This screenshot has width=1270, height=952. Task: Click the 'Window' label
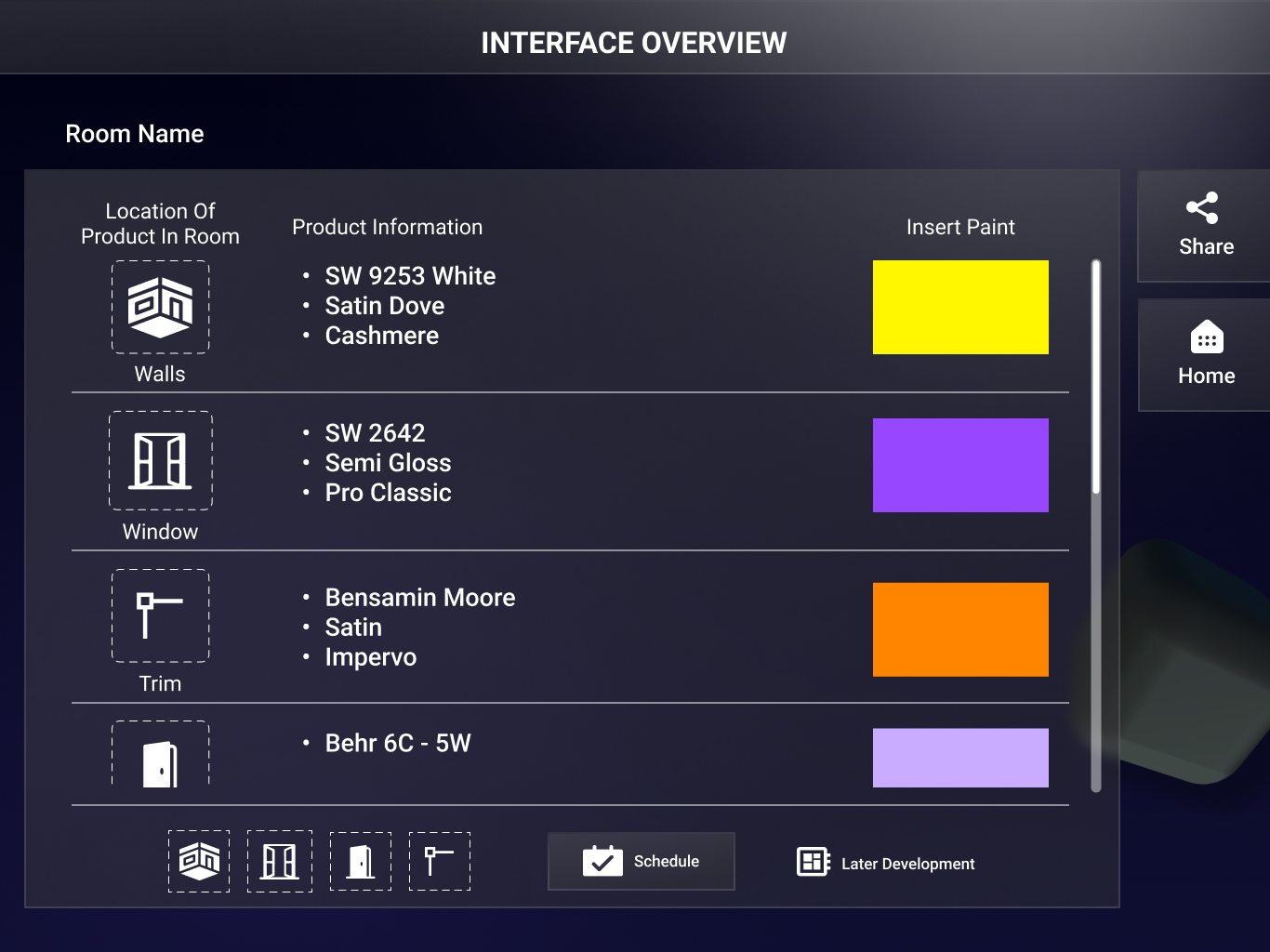(160, 532)
